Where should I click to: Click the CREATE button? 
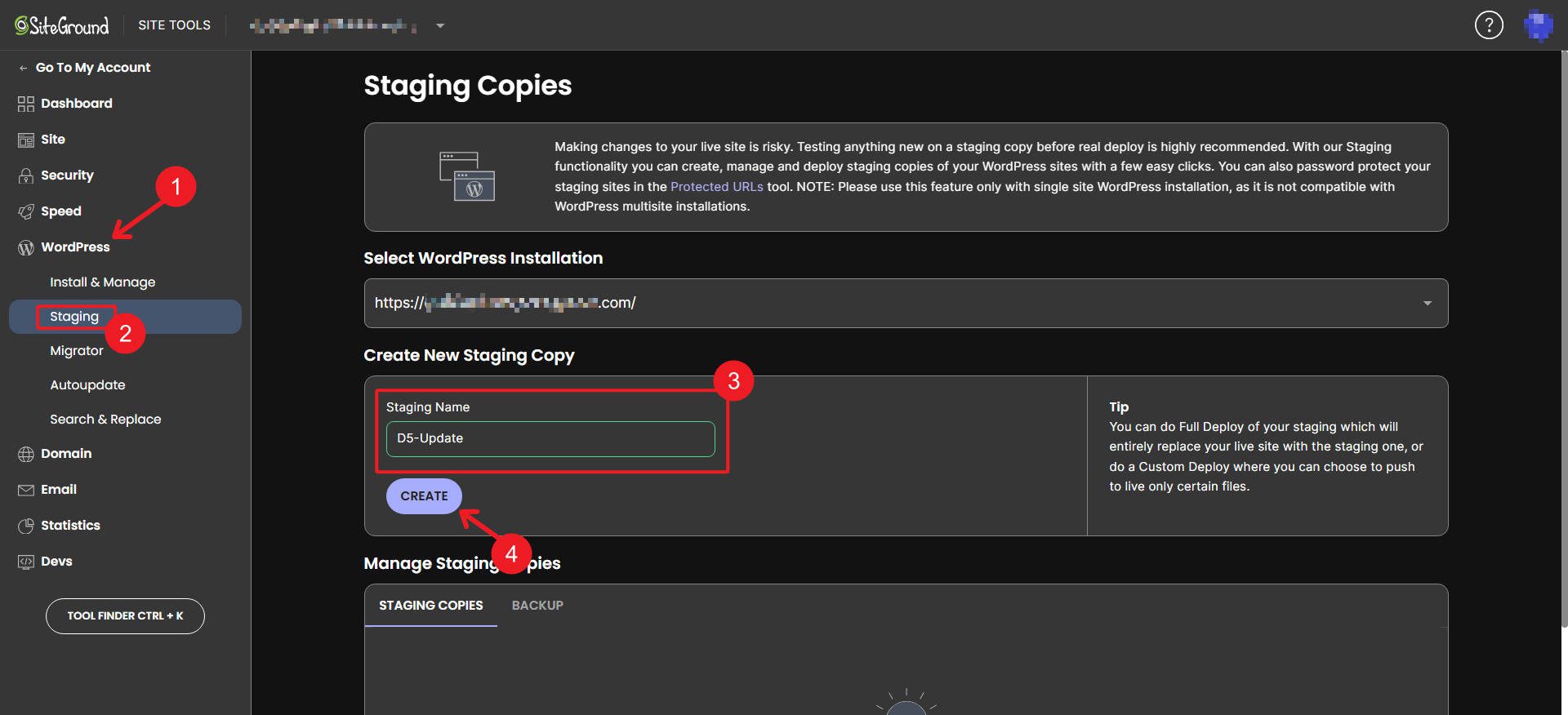[x=424, y=495]
